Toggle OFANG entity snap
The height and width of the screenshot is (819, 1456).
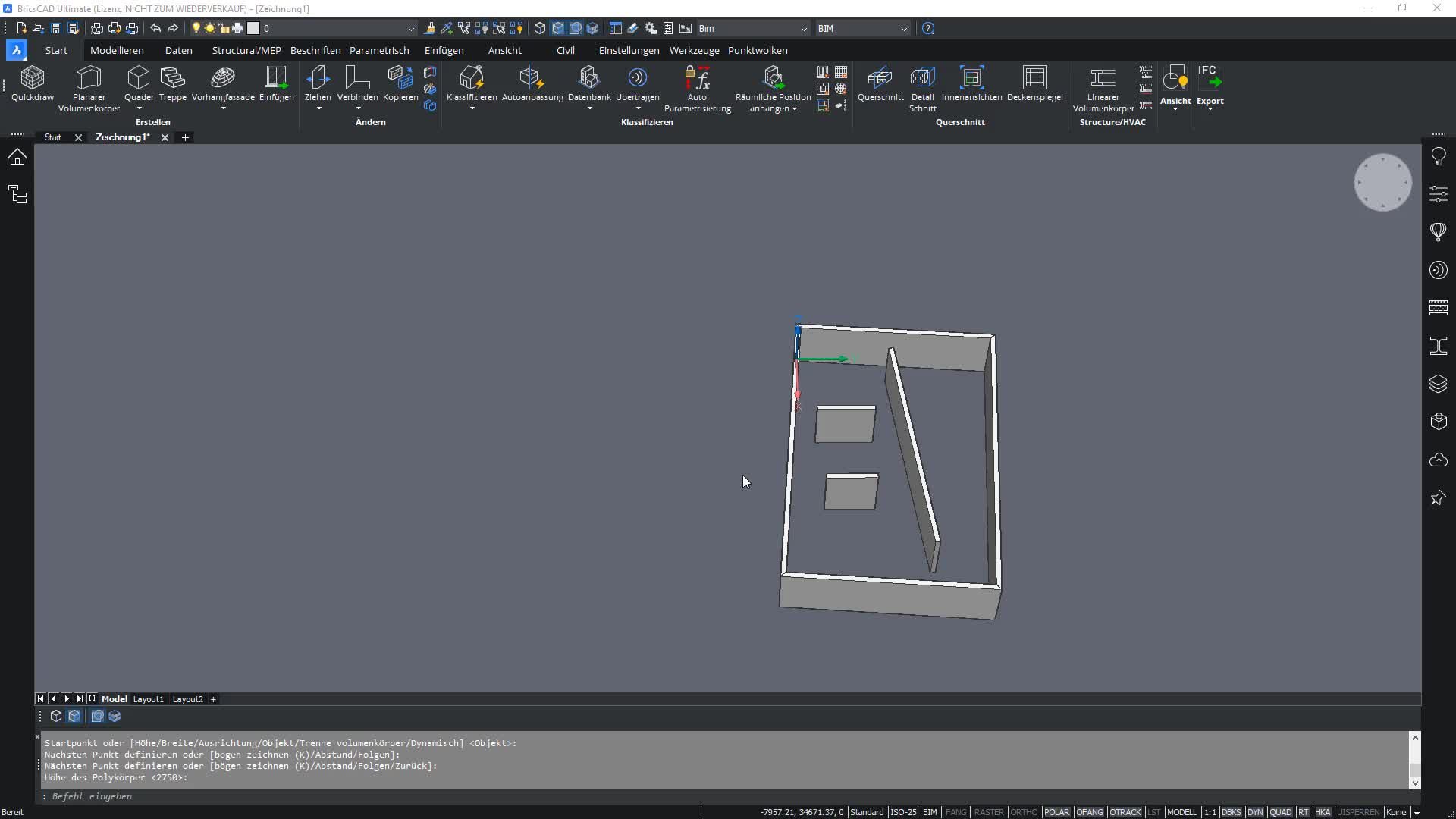(1090, 812)
